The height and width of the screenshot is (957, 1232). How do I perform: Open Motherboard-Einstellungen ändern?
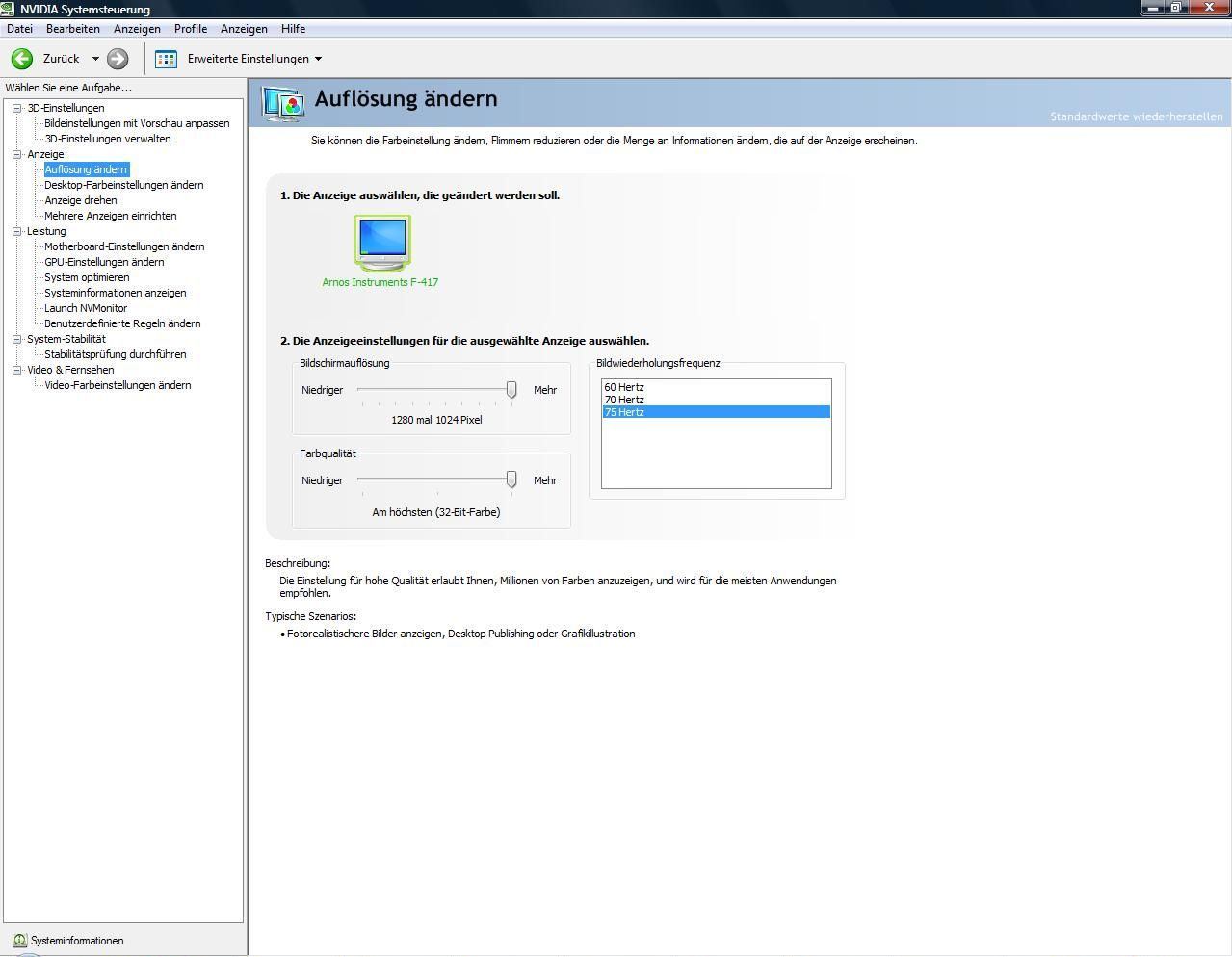coord(124,246)
